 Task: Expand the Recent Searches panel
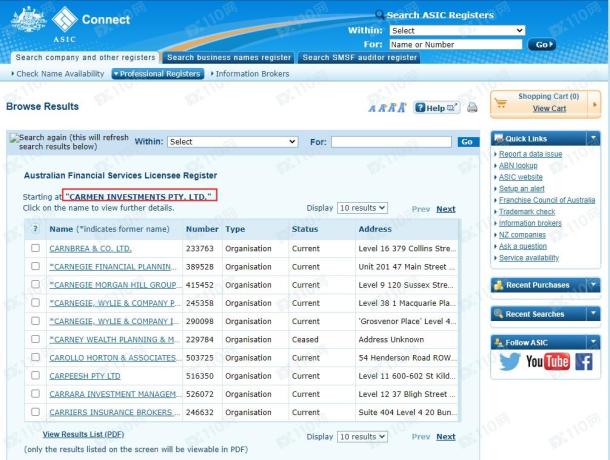pos(593,314)
